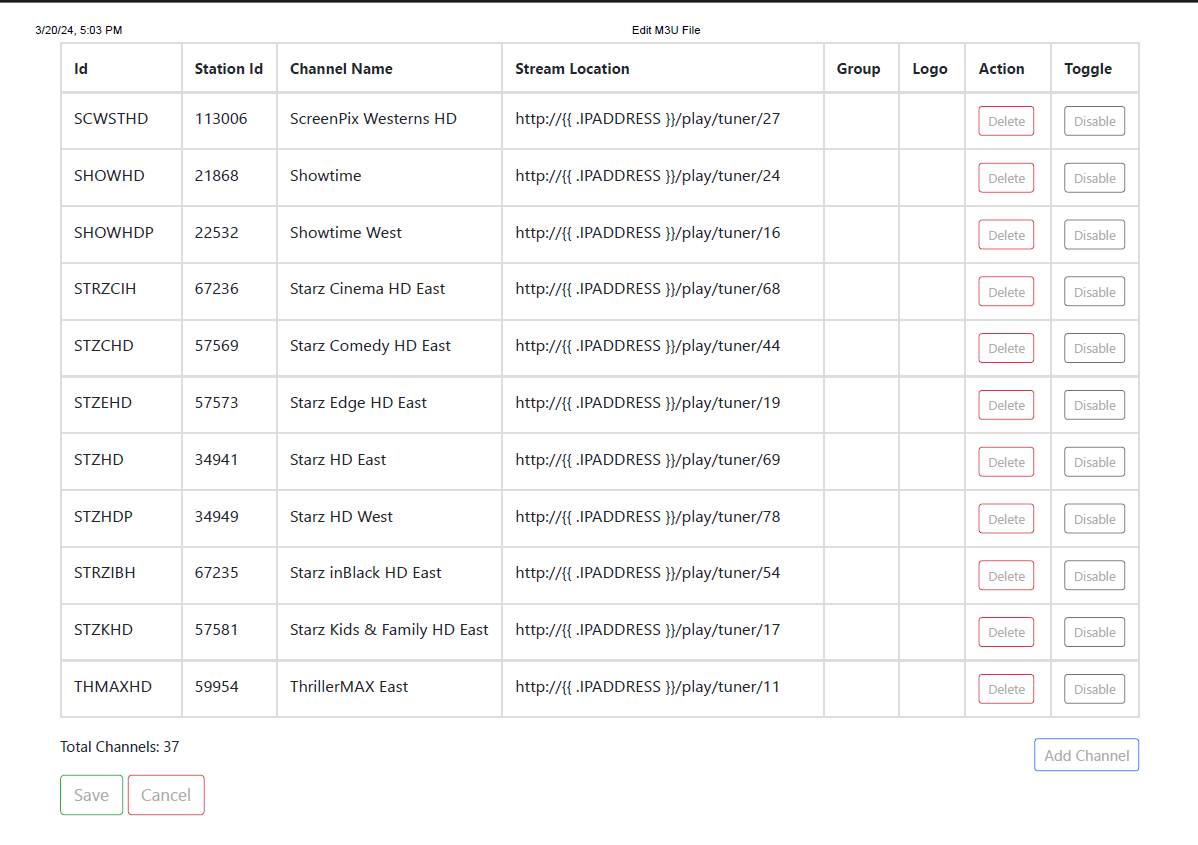The height and width of the screenshot is (845, 1198).
Task: Disable the Showtime West channel
Action: (x=1094, y=235)
